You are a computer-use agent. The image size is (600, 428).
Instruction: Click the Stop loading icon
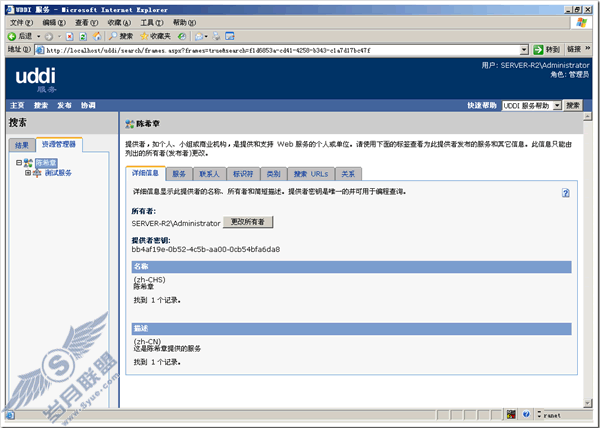pyautogui.click(x=70, y=37)
